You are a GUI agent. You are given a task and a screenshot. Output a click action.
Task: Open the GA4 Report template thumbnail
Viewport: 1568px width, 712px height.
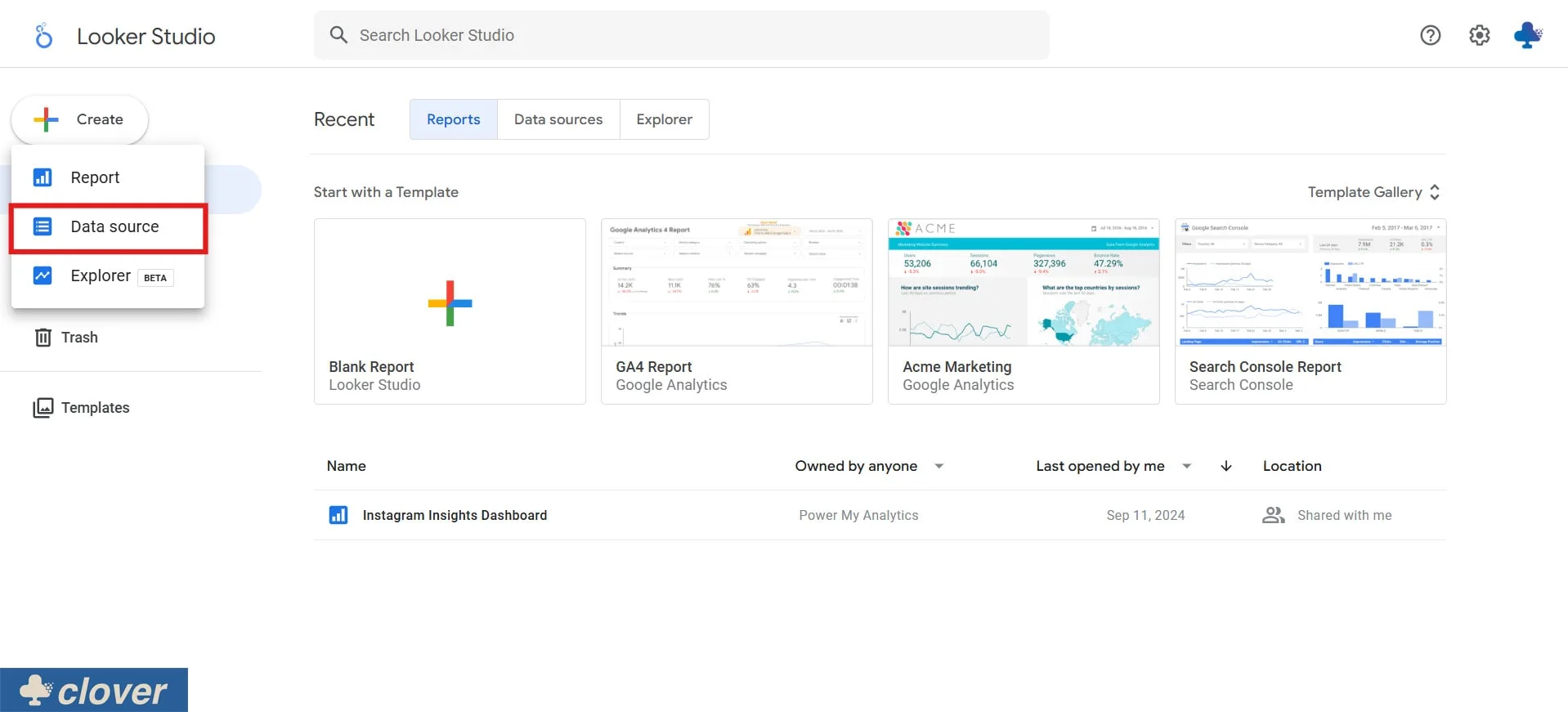(737, 283)
